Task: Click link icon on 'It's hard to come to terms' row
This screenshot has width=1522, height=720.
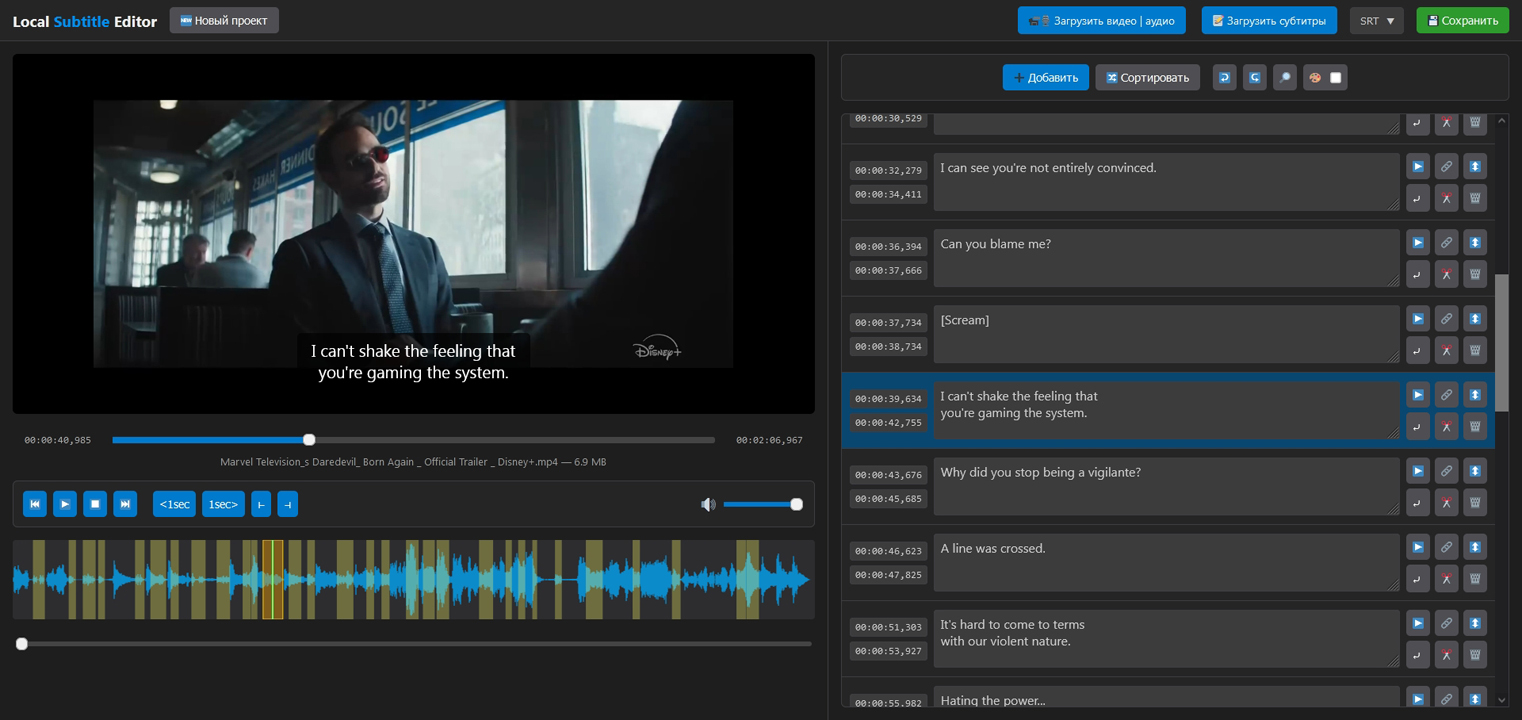Action: tap(1446, 623)
